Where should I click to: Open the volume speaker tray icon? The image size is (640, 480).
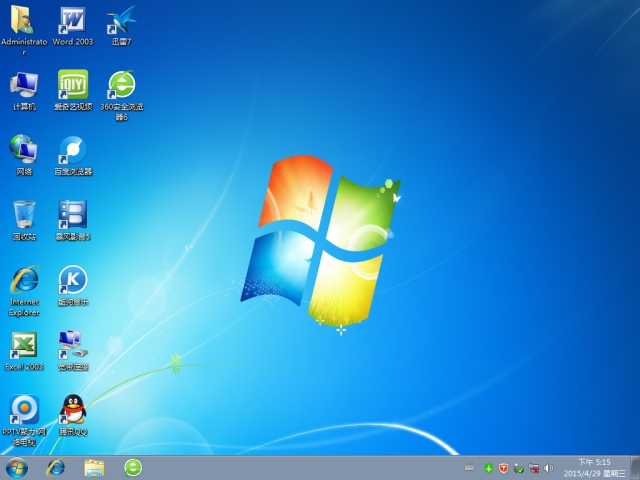tap(549, 468)
